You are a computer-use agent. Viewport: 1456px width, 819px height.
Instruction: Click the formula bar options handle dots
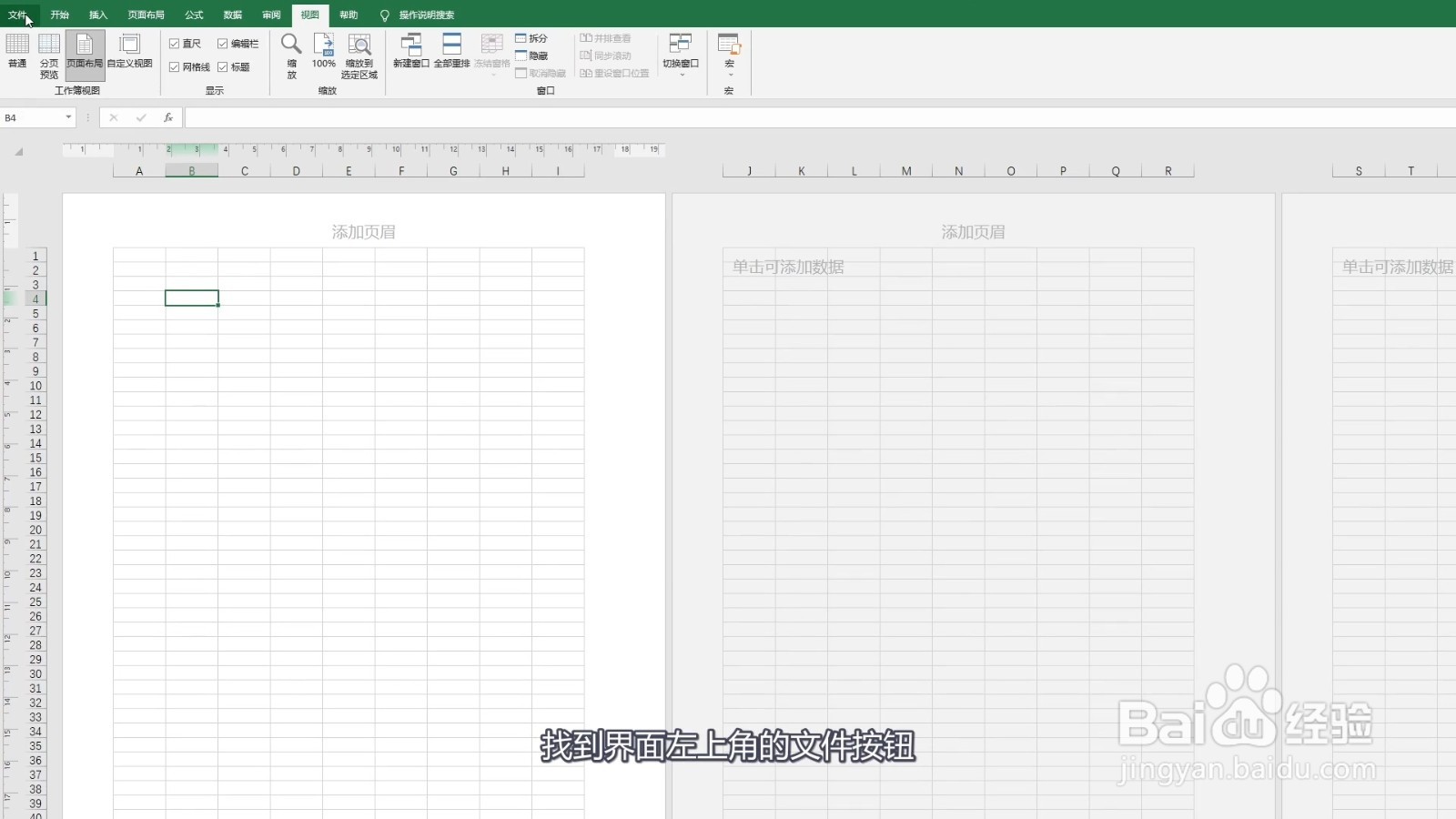click(88, 117)
